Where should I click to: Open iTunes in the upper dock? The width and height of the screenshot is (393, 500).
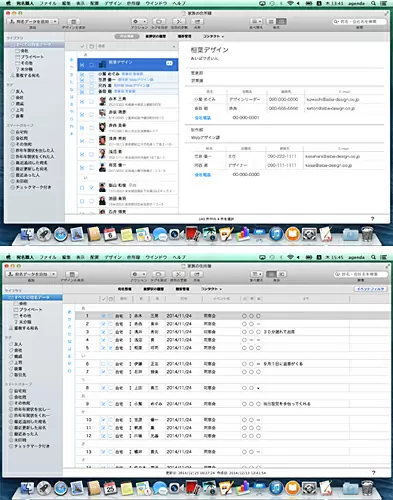[x=276, y=235]
